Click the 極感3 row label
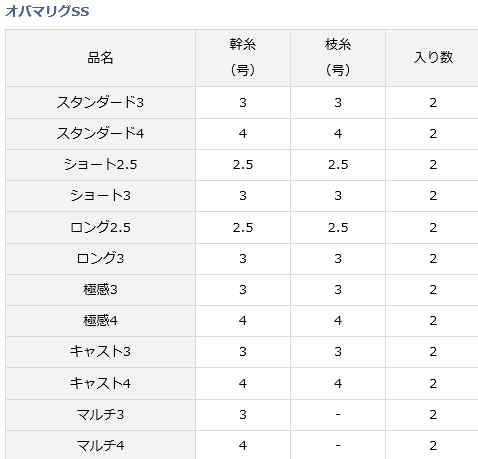The height and width of the screenshot is (459, 478). tap(100, 290)
